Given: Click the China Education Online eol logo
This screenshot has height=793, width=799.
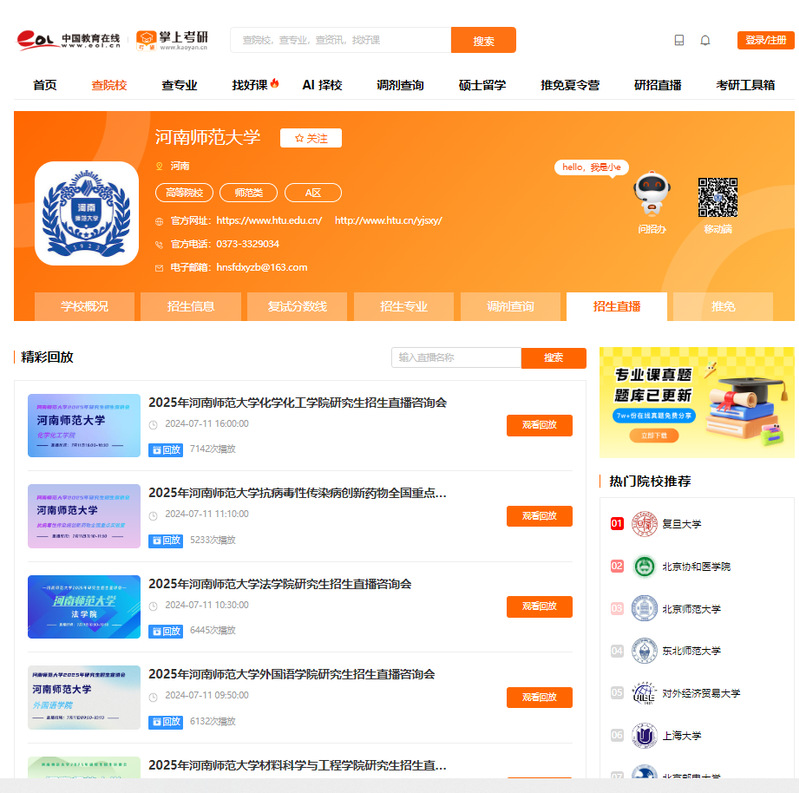Looking at the screenshot, I should tap(68, 40).
